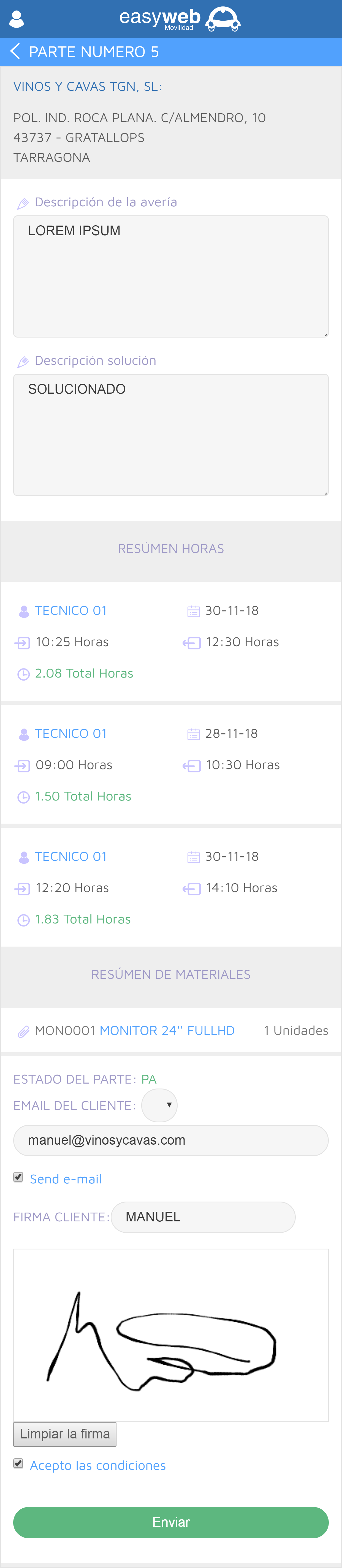The image size is (342, 1568).
Task: Click clock icon beside 2.08 Total Horas
Action: click(23, 674)
